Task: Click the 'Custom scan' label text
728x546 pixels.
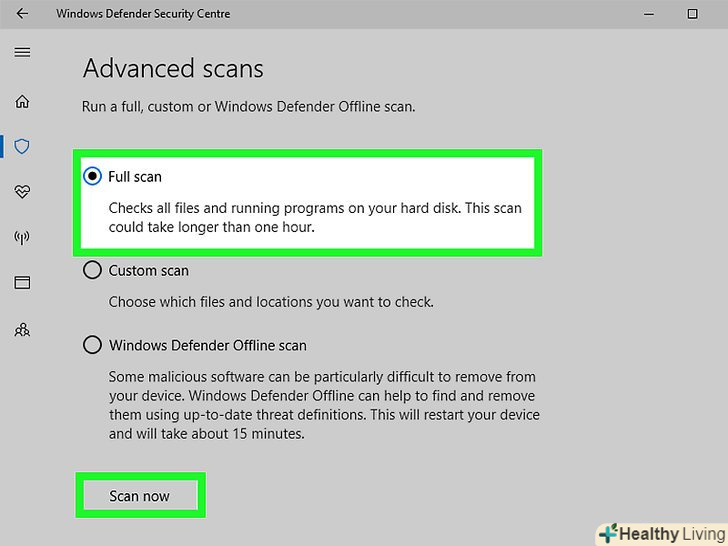Action: pyautogui.click(x=149, y=271)
